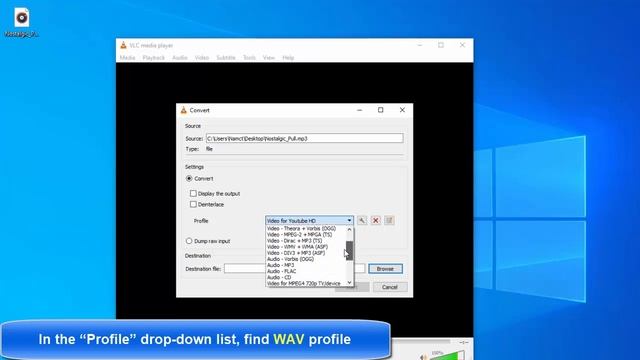
Task: Open the Tools menu in VLC
Action: (x=249, y=58)
